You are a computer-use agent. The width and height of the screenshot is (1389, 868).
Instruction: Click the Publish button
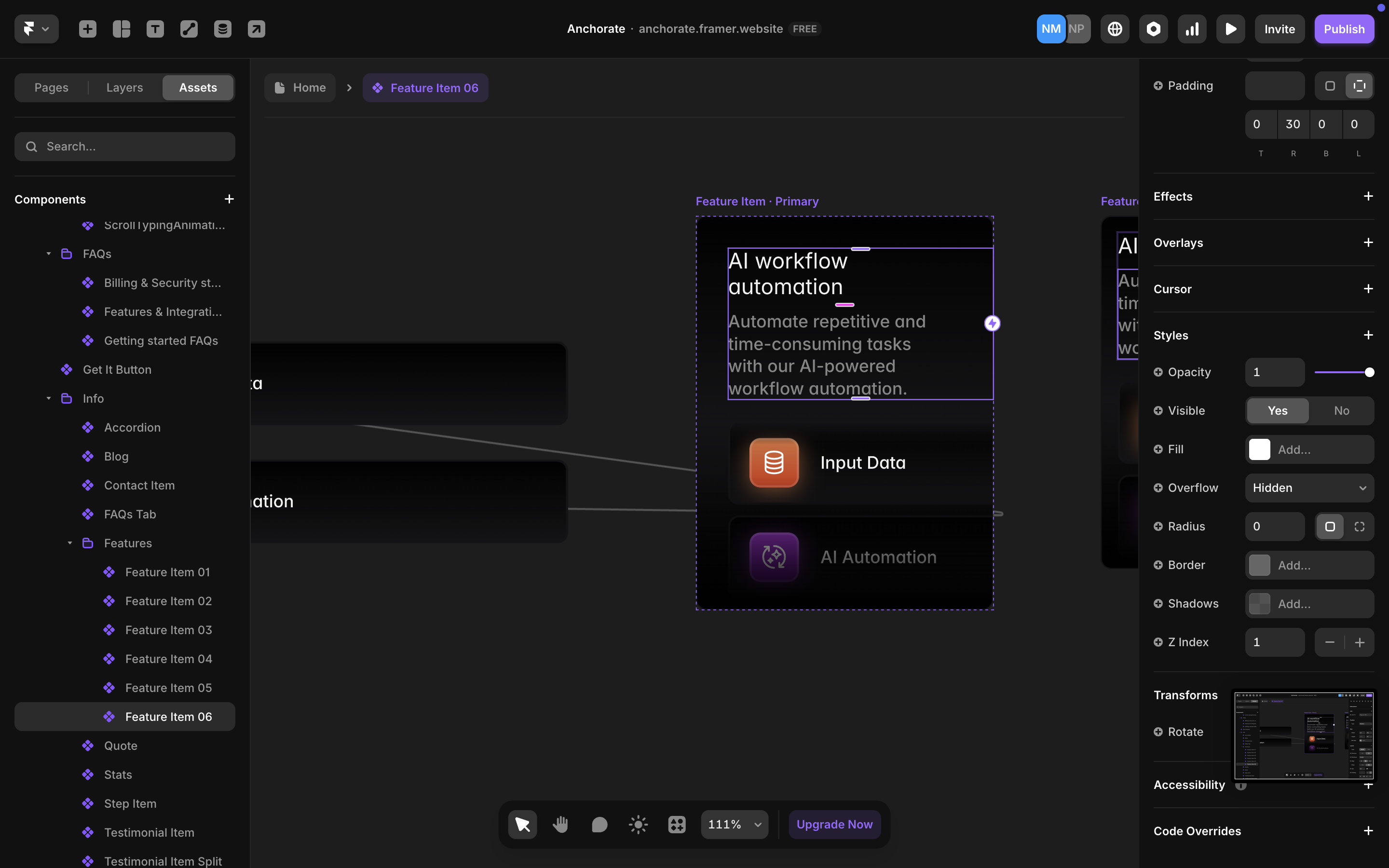(1344, 29)
